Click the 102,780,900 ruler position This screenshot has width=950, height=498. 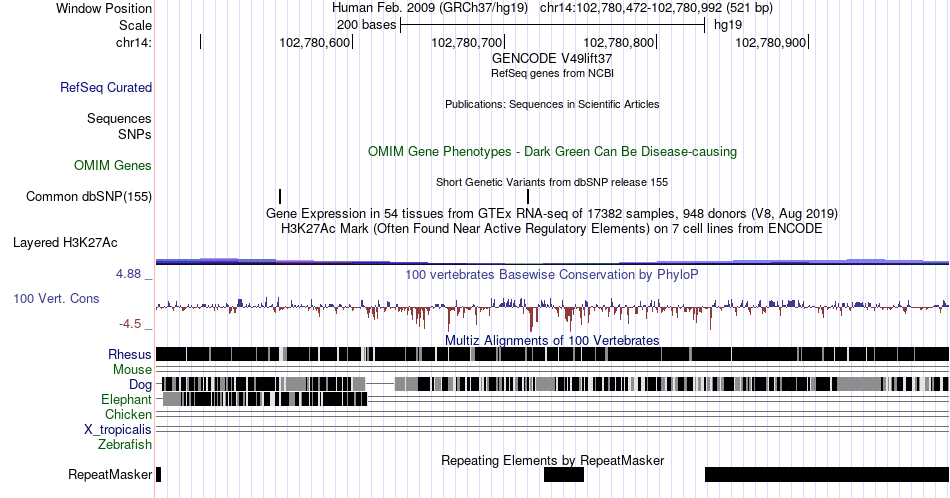pos(771,42)
